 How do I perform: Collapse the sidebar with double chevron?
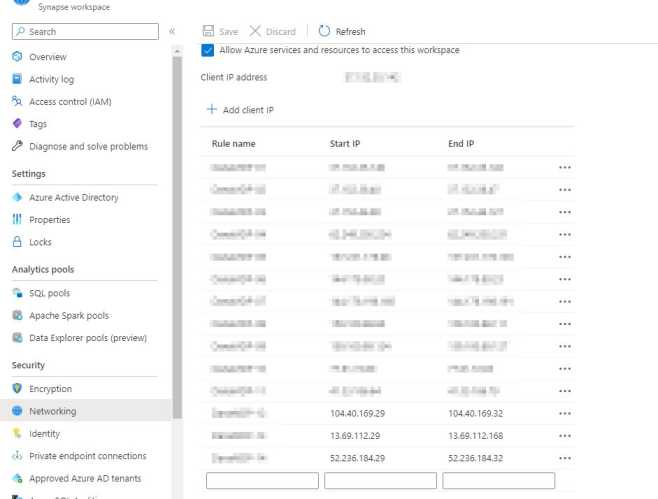pyautogui.click(x=172, y=31)
